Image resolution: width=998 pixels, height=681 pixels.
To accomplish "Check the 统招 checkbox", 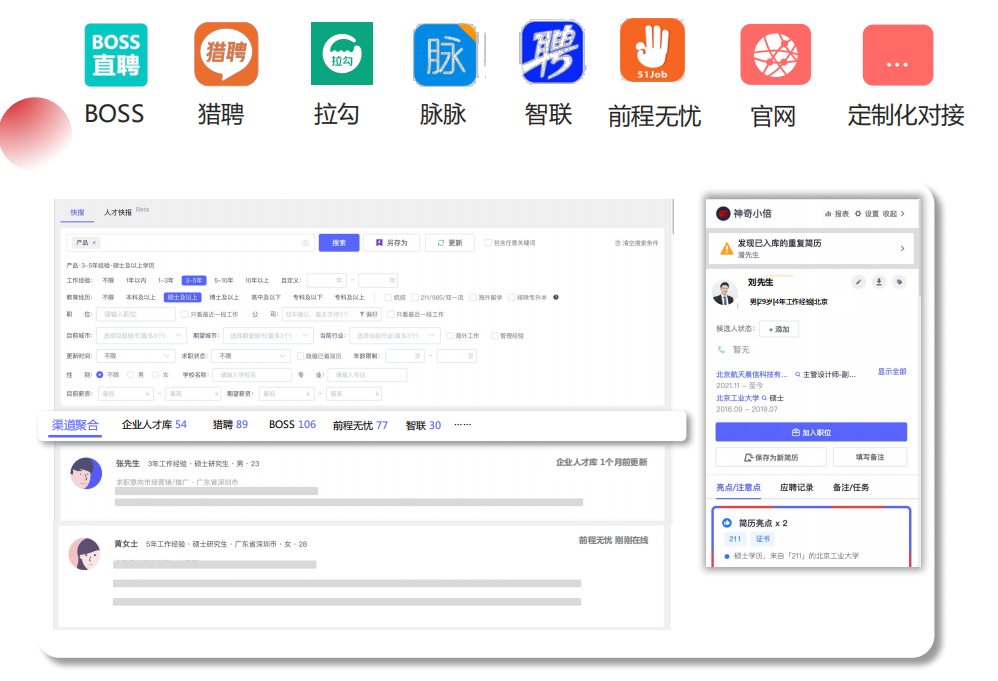I will (x=388, y=297).
